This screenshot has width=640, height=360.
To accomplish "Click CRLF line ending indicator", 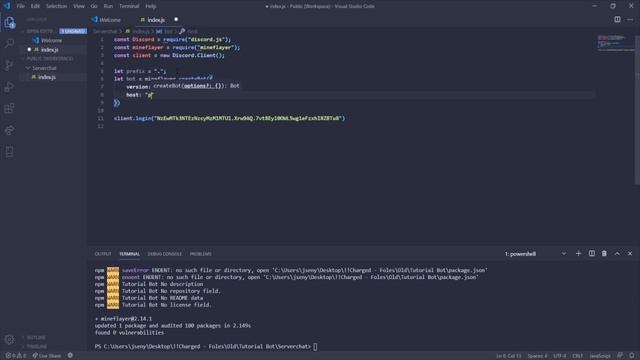I will pyautogui.click(x=578, y=356).
